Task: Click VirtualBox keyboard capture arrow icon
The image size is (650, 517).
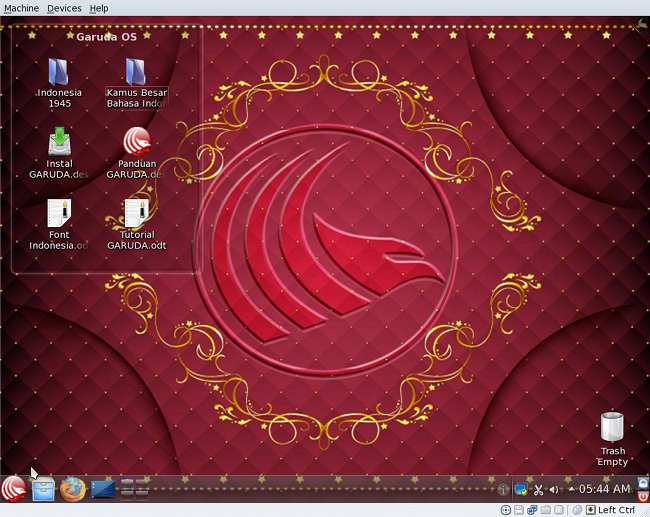Action: [591, 510]
